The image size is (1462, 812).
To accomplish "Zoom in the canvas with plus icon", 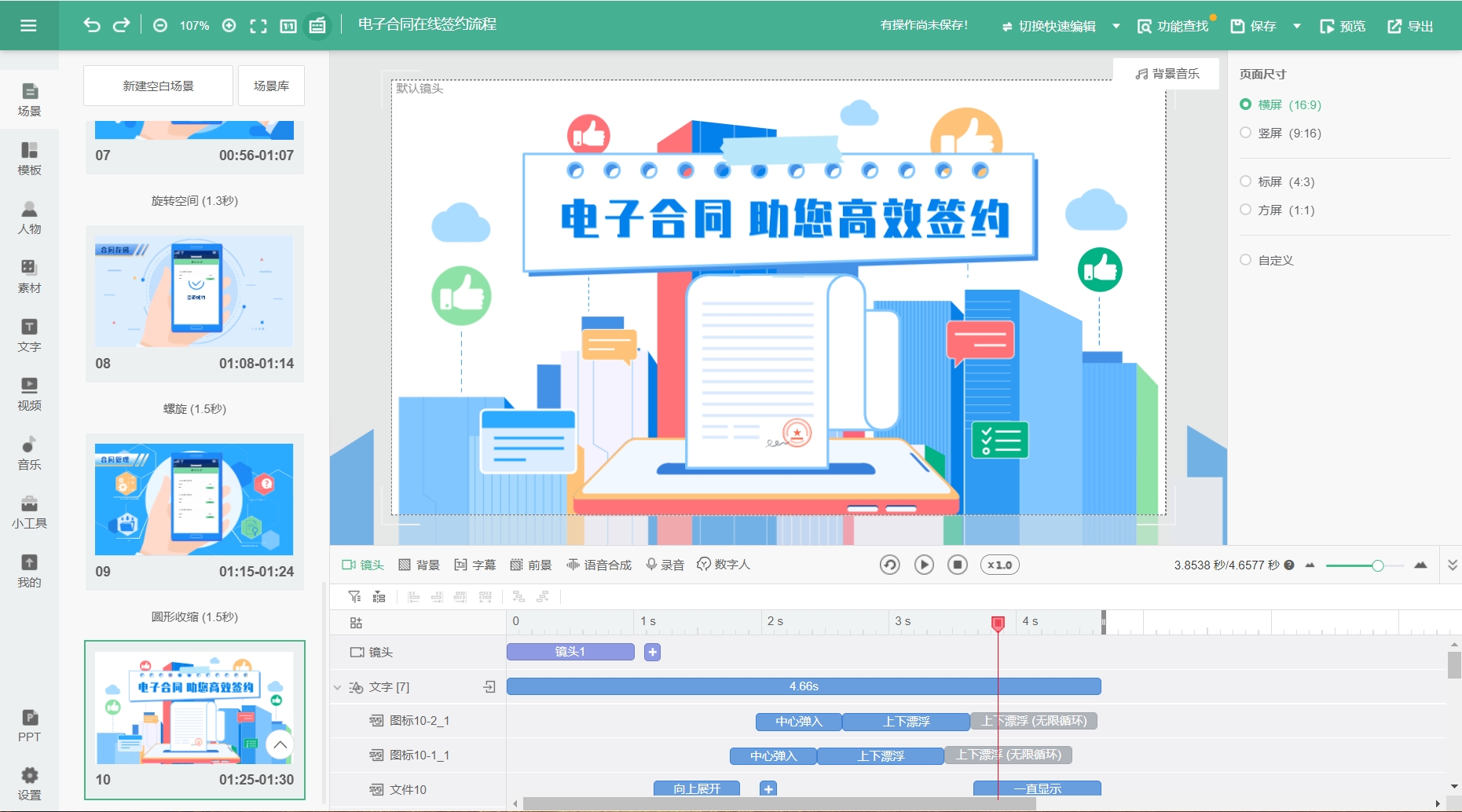I will click(x=229, y=25).
